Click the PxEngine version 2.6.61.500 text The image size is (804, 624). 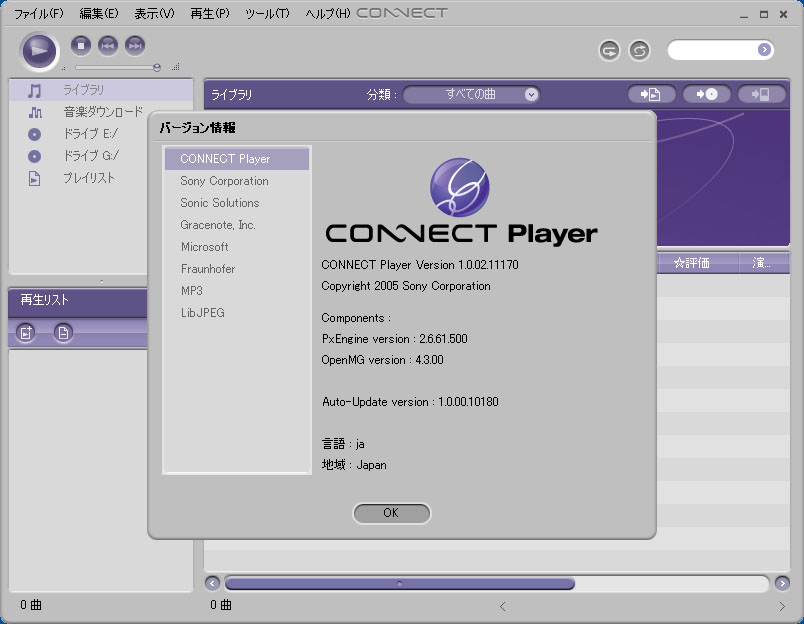click(x=394, y=339)
